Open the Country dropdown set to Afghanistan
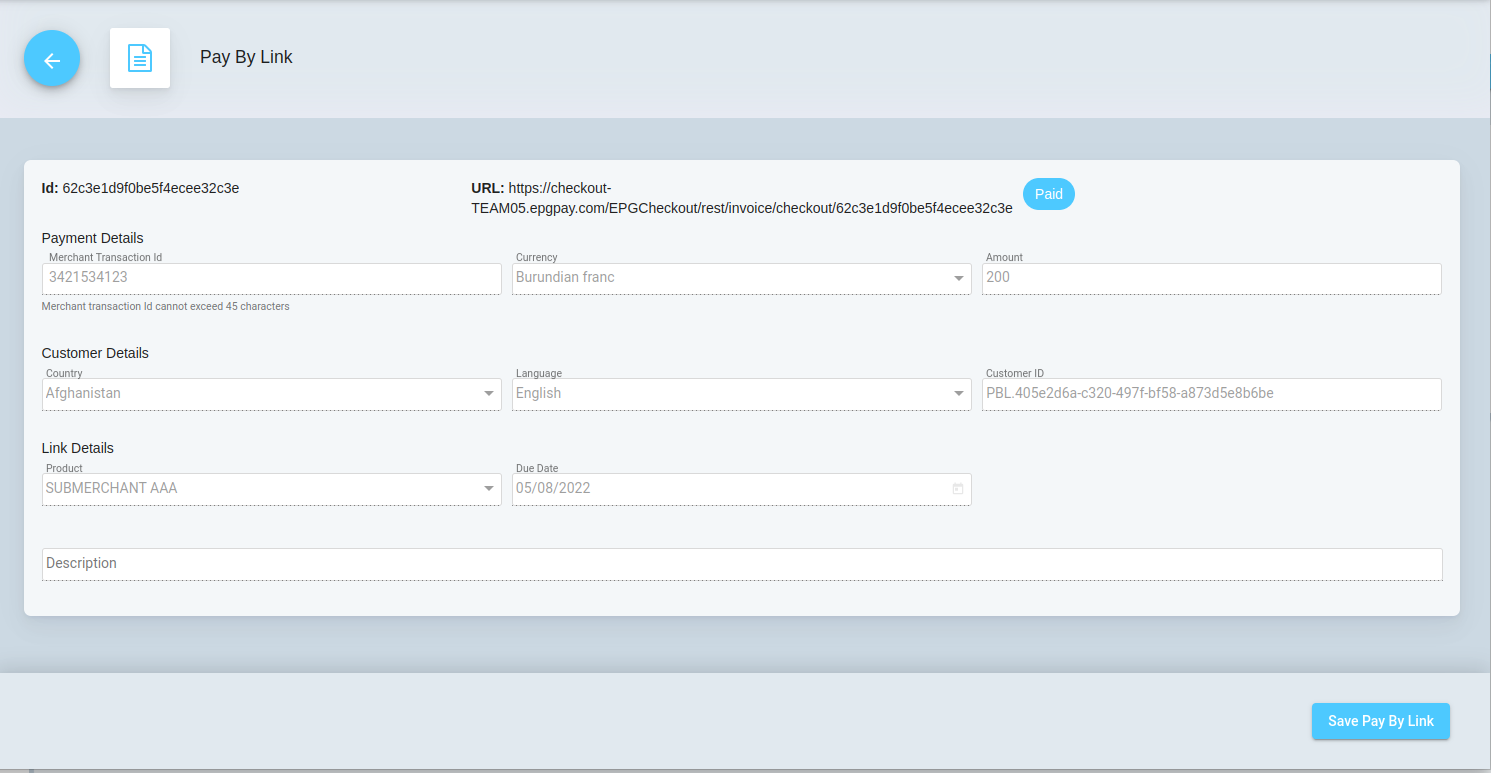 [x=489, y=394]
